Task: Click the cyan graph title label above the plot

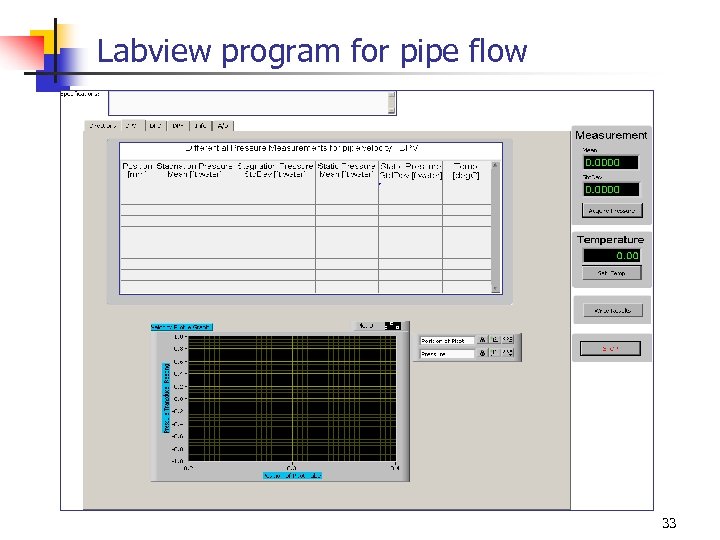Action: click(x=182, y=327)
